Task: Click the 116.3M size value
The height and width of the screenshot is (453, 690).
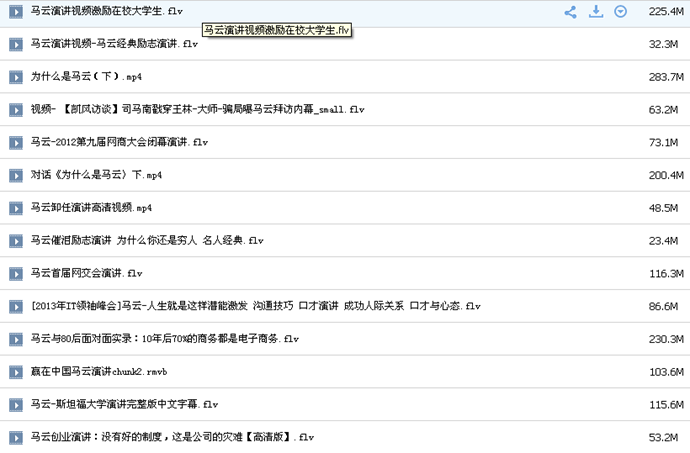Action: coord(666,273)
